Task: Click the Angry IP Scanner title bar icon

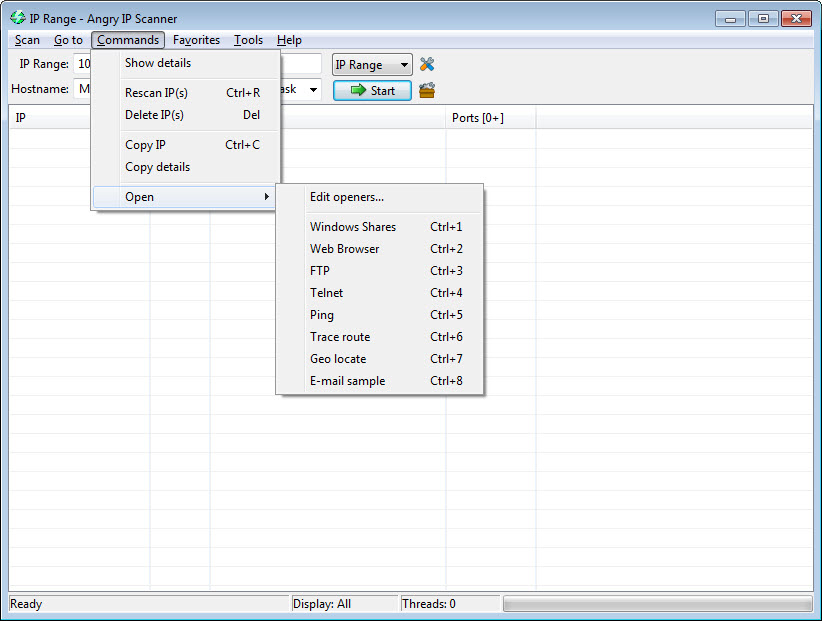Action: 17,18
